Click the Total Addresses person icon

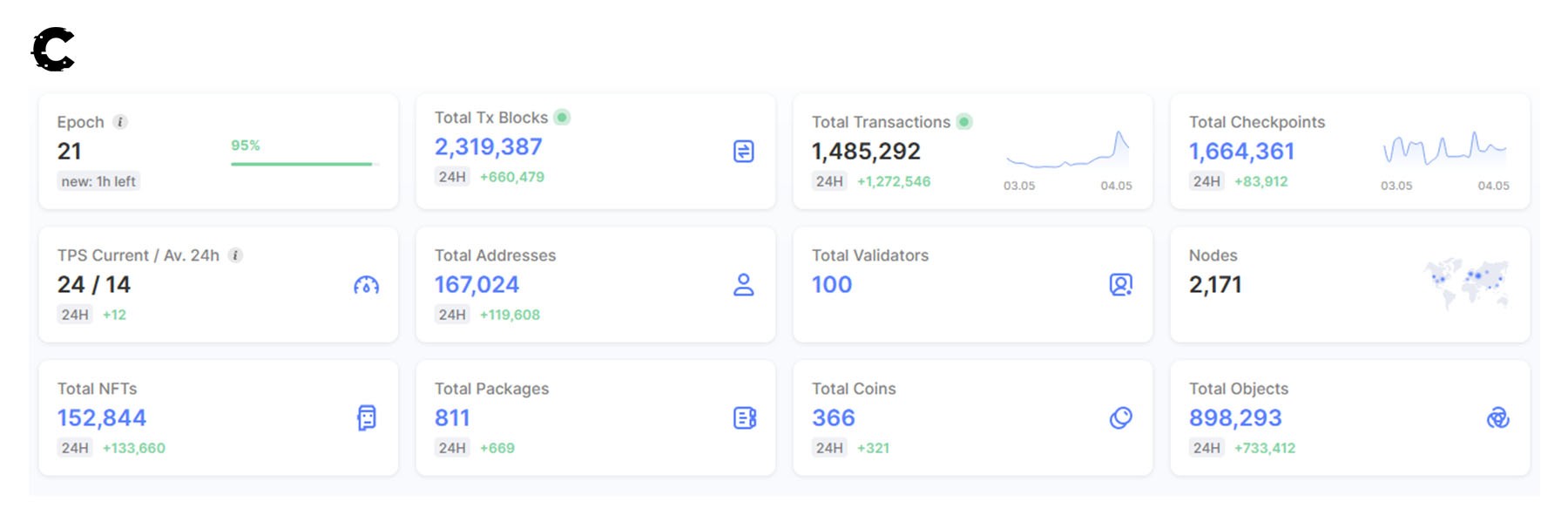[x=743, y=285]
